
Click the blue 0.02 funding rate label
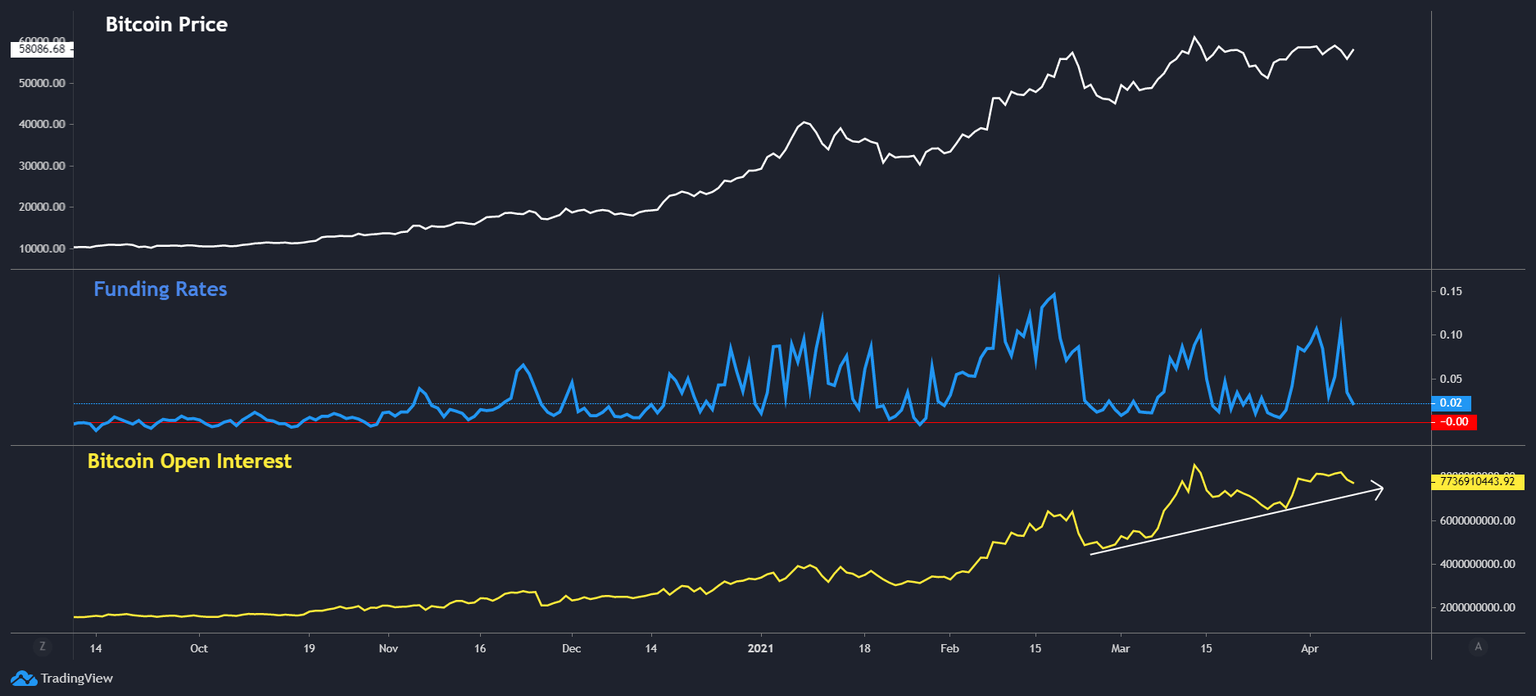(1451, 402)
